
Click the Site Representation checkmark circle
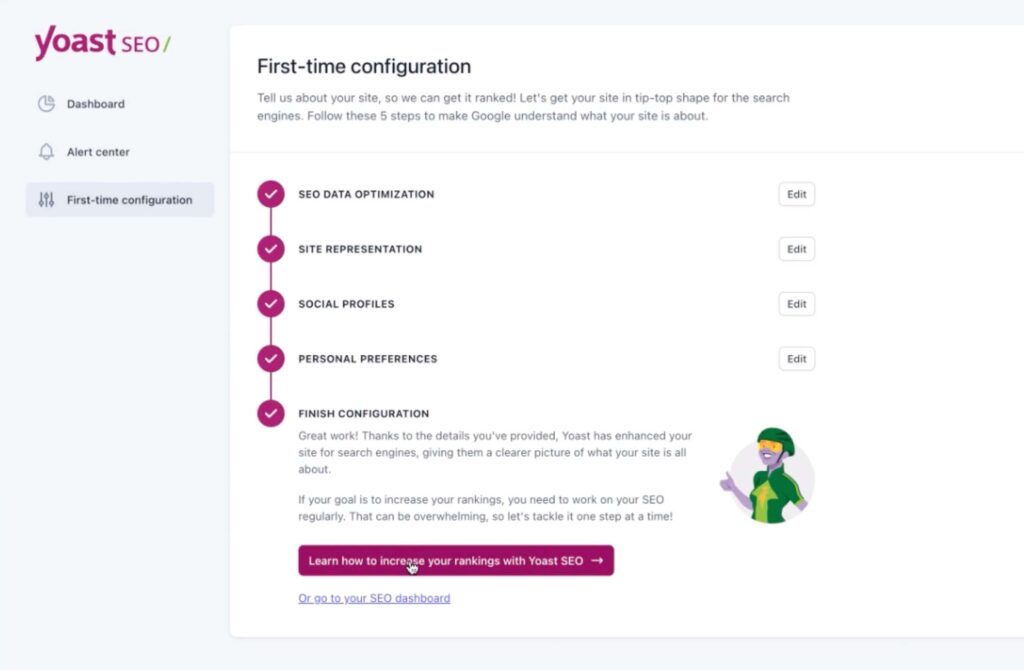(271, 249)
